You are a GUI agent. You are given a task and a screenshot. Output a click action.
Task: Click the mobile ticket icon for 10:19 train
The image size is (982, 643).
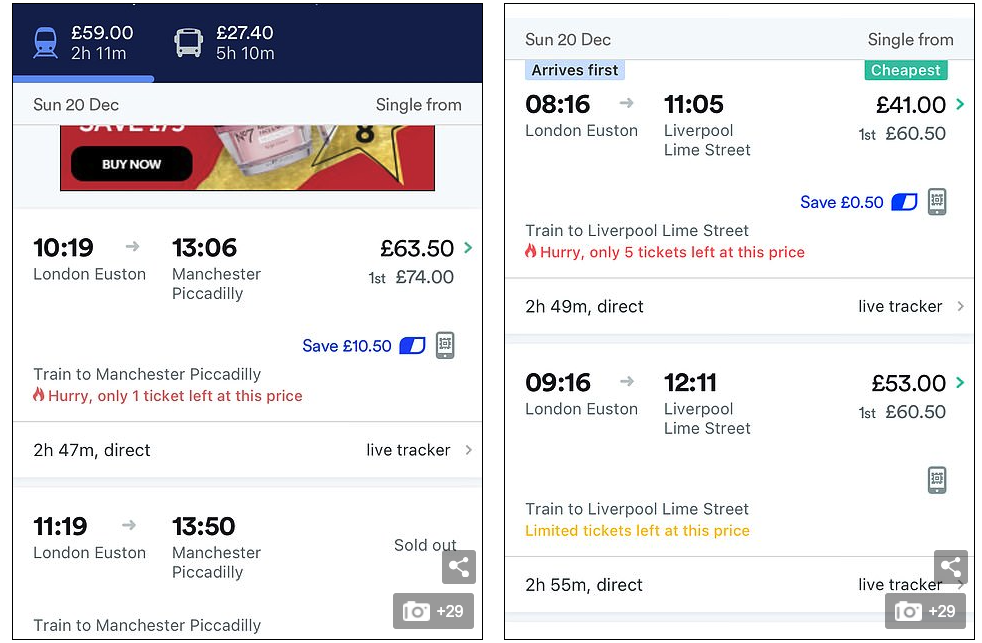[x=445, y=345]
